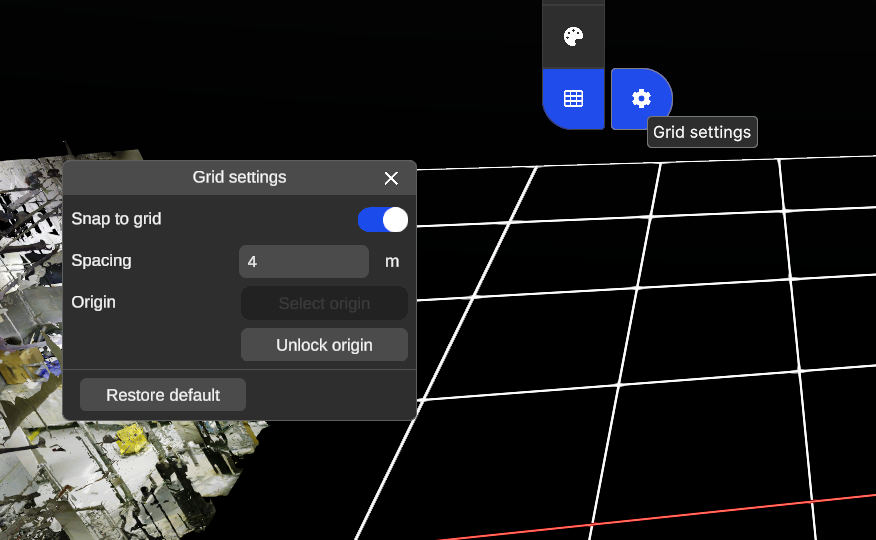Click the Grid settings gear icon
This screenshot has height=540, width=876.
pyautogui.click(x=641, y=99)
